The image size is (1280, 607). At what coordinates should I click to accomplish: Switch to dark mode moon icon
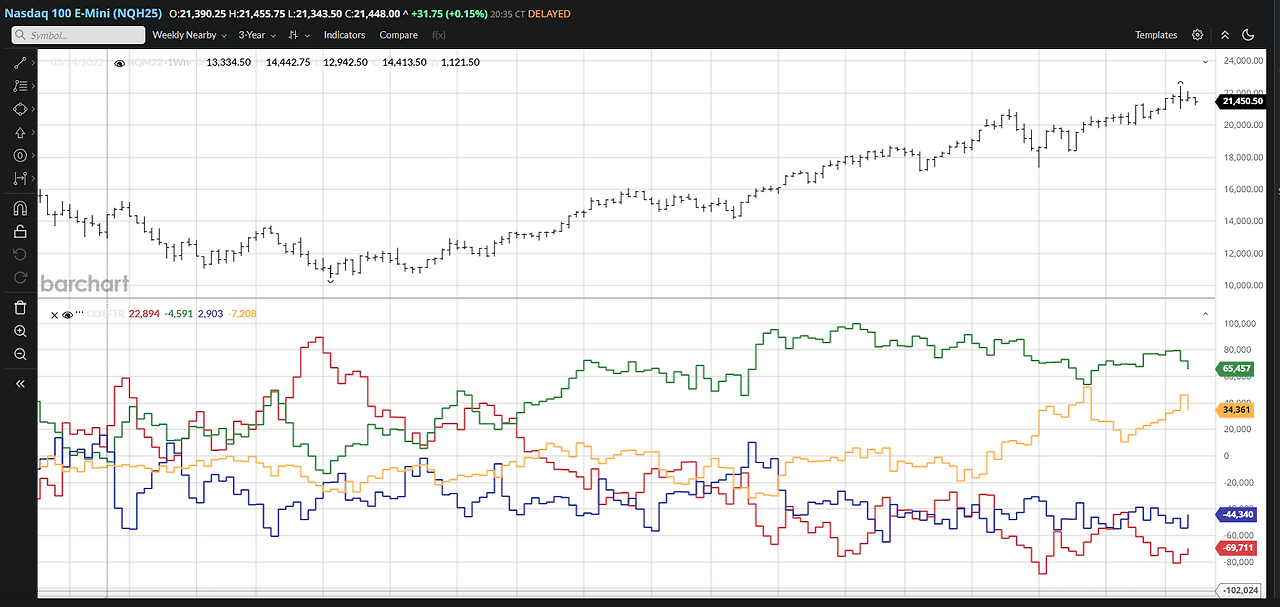coord(1248,35)
